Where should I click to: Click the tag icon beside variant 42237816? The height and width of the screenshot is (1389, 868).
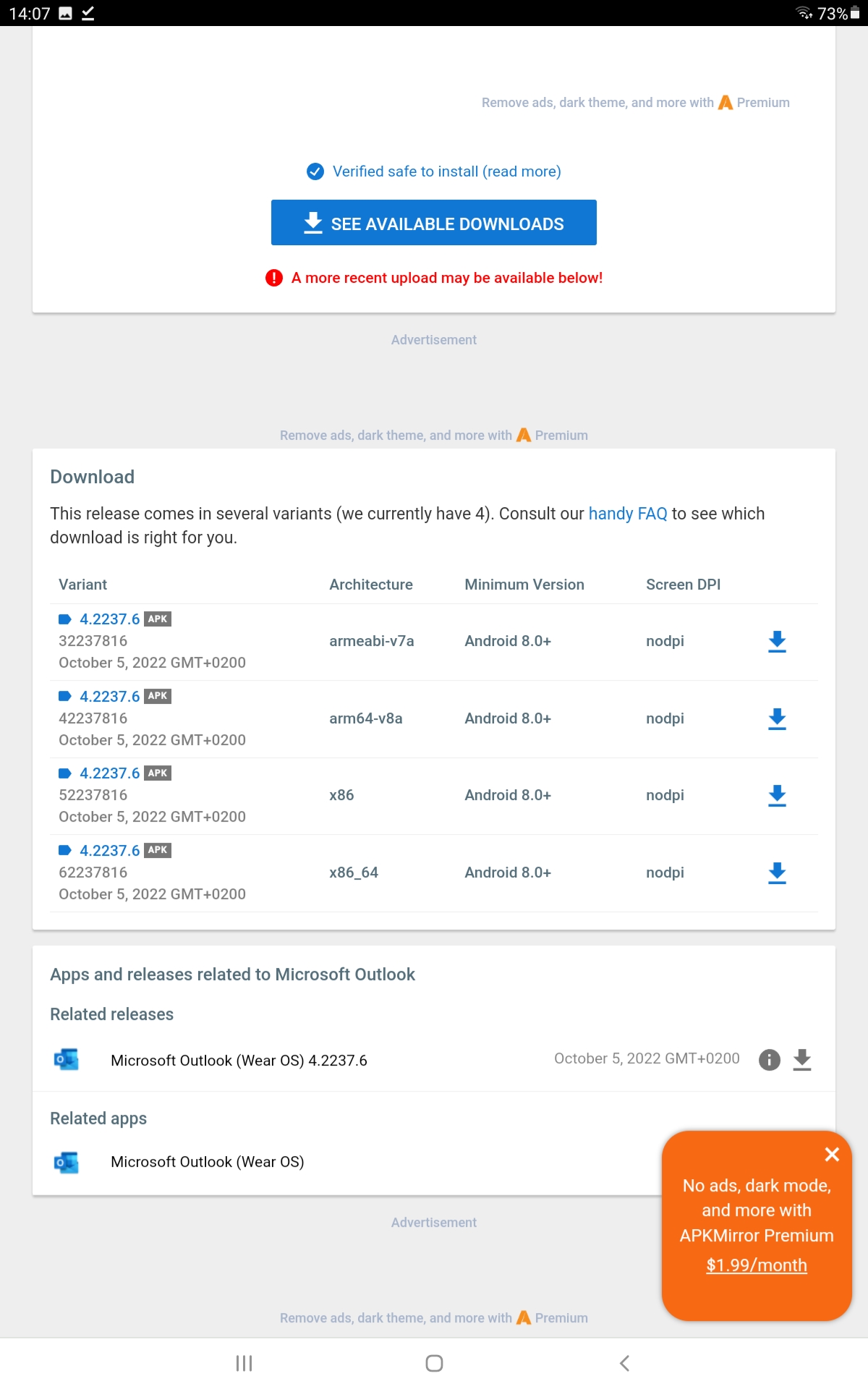pyautogui.click(x=65, y=697)
